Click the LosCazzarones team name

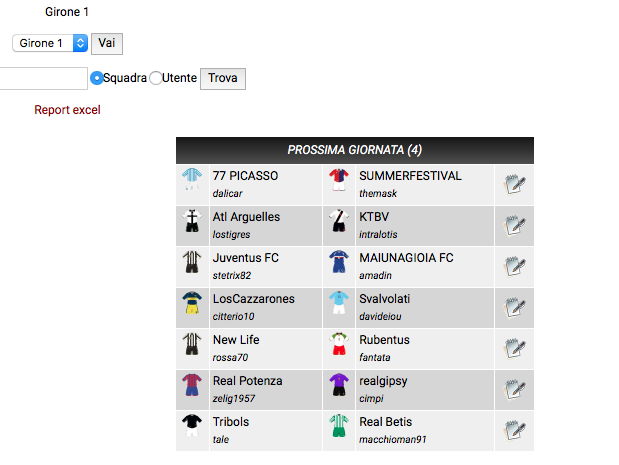point(253,299)
